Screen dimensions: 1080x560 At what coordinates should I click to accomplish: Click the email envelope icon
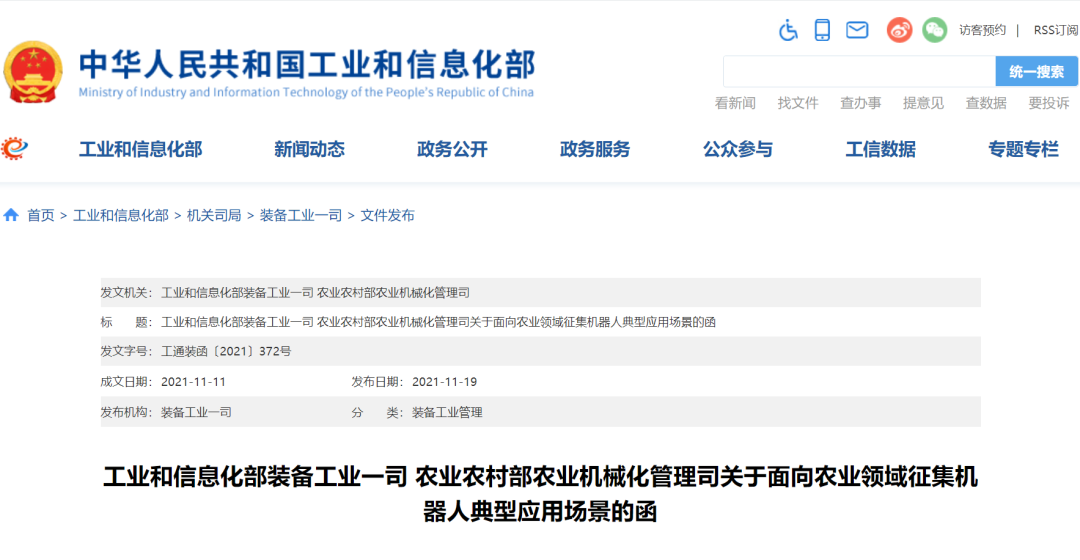coord(857,30)
